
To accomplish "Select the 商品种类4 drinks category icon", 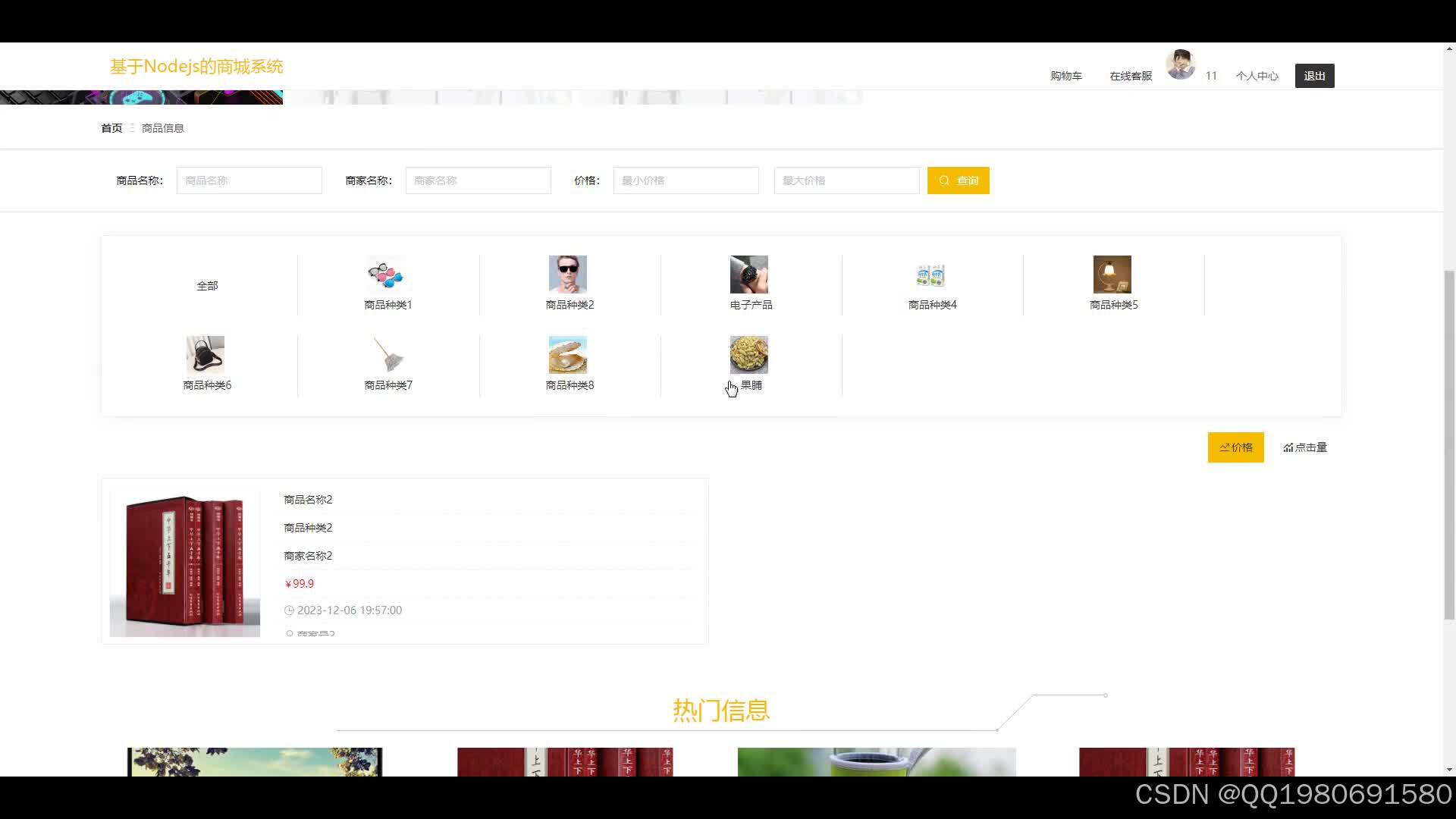I will pos(930,275).
